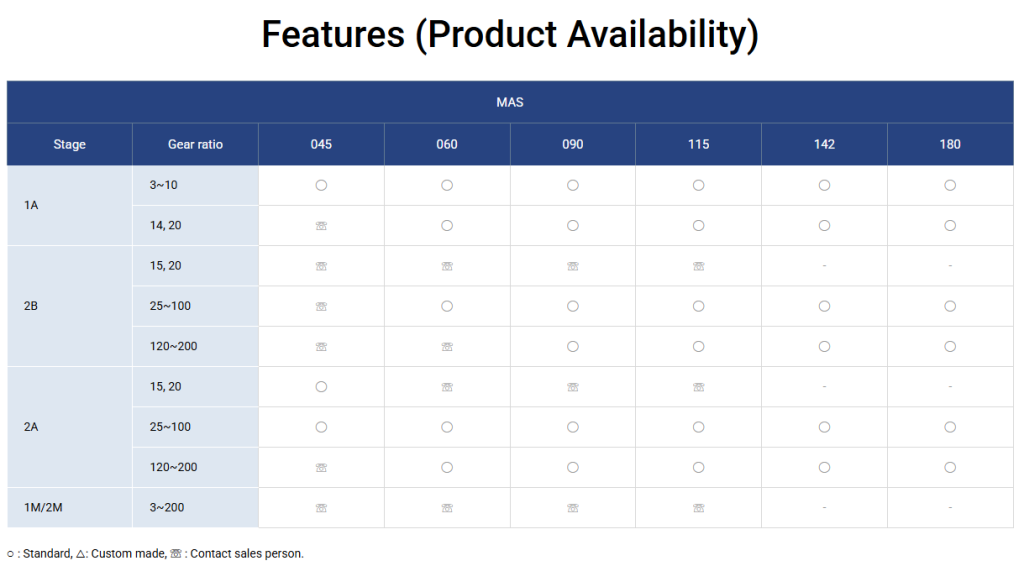Click the phone icon for 1A 14, 20 under 045
1024x566 pixels.
(x=321, y=226)
